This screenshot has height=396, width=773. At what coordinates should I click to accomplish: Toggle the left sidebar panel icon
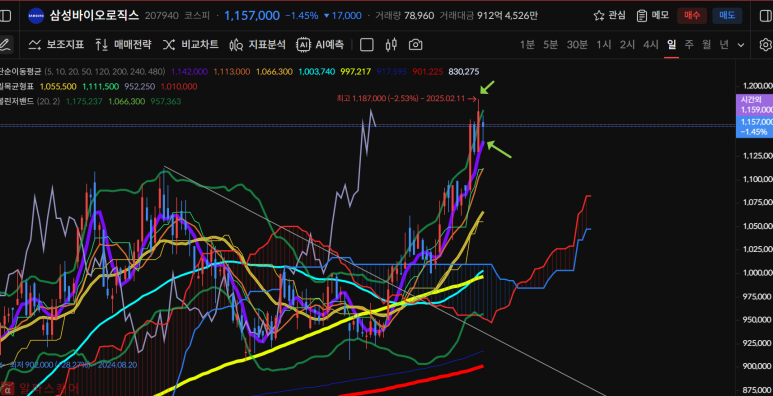pyautogui.click(x=4, y=16)
